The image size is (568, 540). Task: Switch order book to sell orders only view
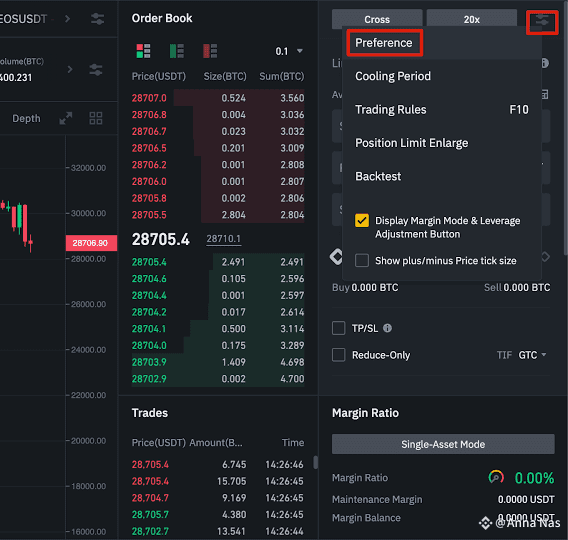click(x=210, y=51)
